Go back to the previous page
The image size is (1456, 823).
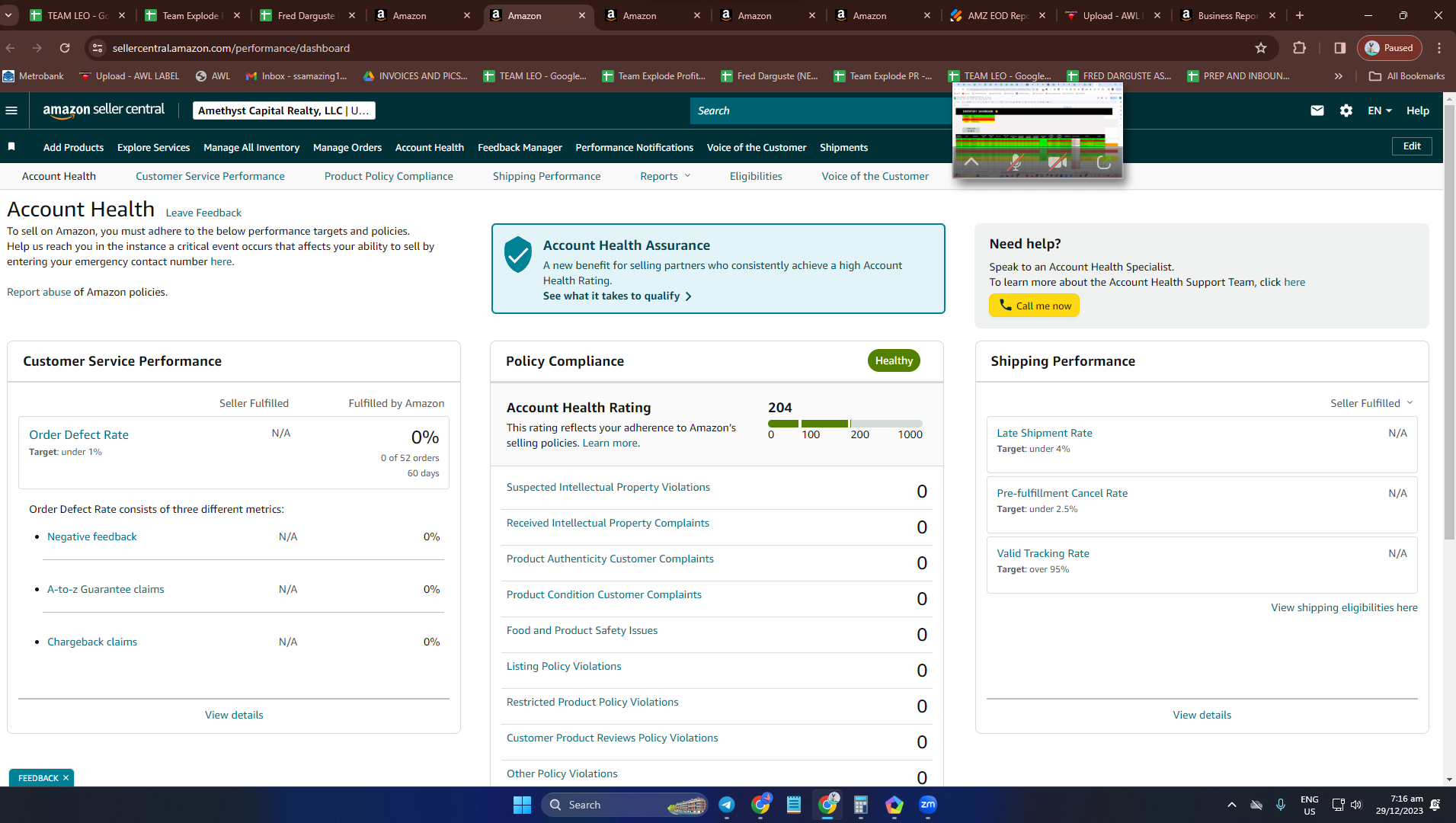pyautogui.click(x=11, y=48)
